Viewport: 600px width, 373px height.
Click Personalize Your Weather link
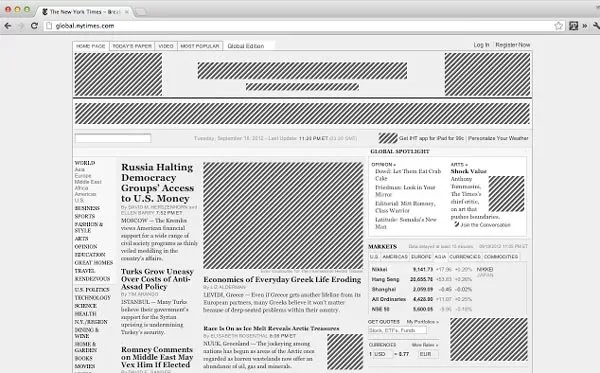498,138
